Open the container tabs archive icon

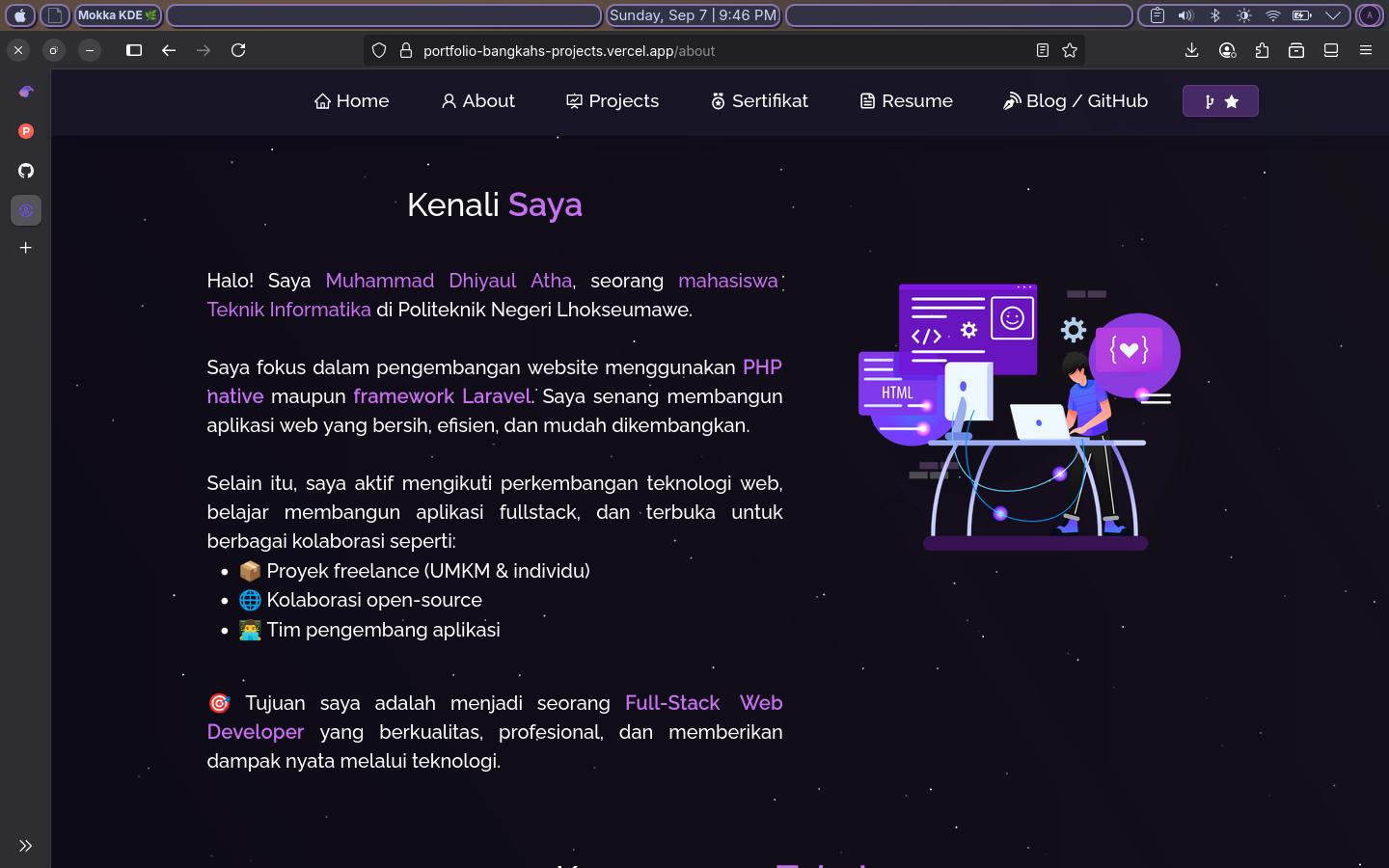click(x=1296, y=50)
